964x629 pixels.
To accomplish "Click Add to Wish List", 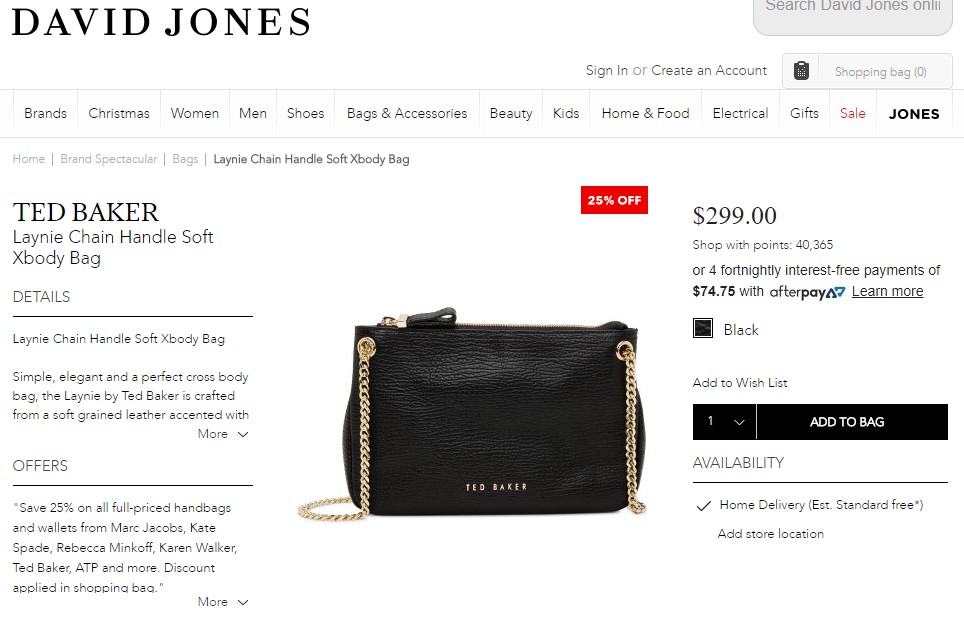I will point(740,382).
